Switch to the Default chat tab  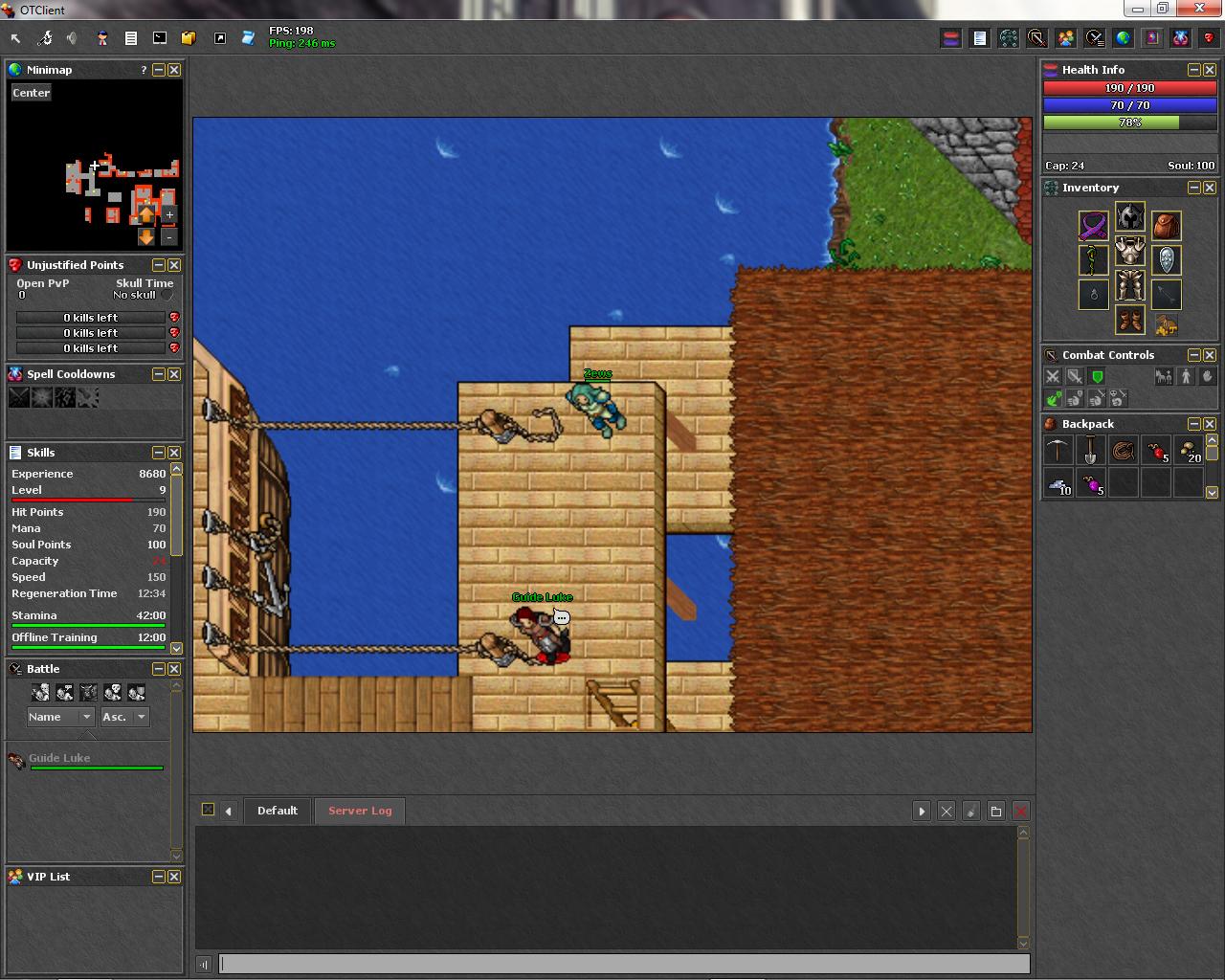pyautogui.click(x=277, y=811)
